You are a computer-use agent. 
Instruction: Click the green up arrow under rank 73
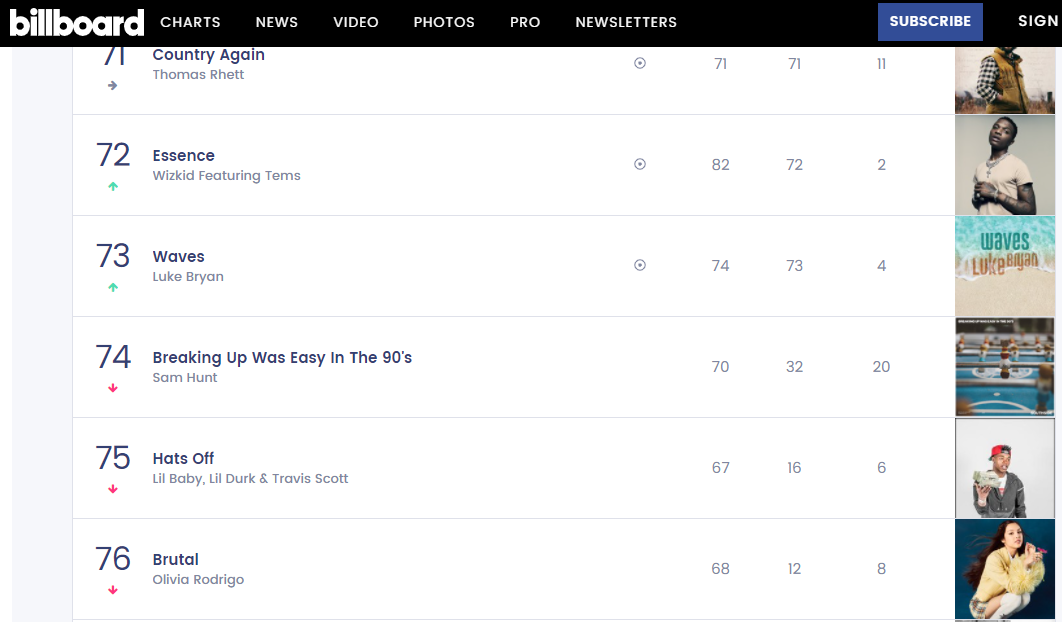pyautogui.click(x=113, y=288)
